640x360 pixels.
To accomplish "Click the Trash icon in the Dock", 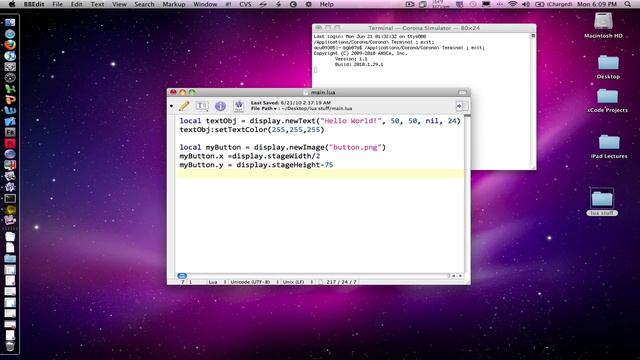I will click(x=10, y=346).
